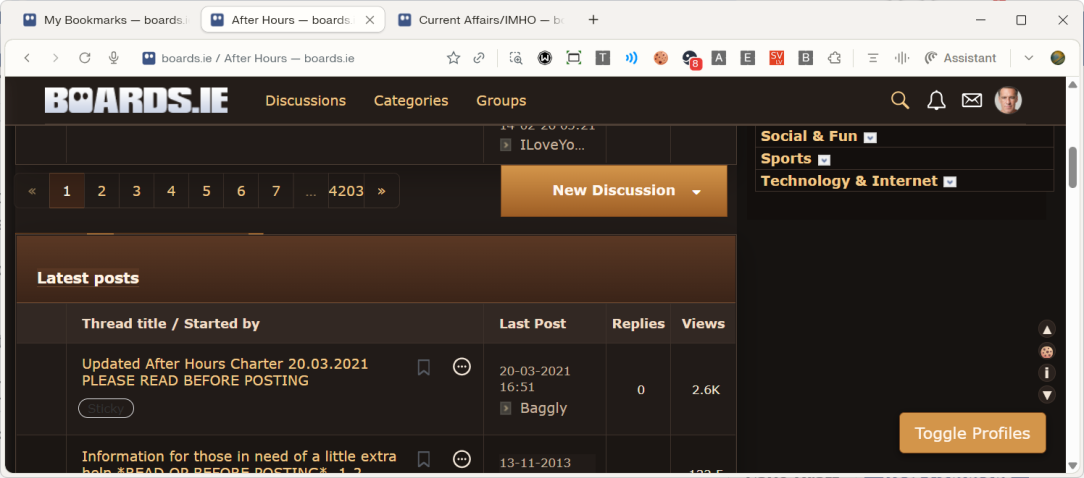Screen dimensions: 1084x478
Task: Activate the microphone voice icon
Action: 114,58
